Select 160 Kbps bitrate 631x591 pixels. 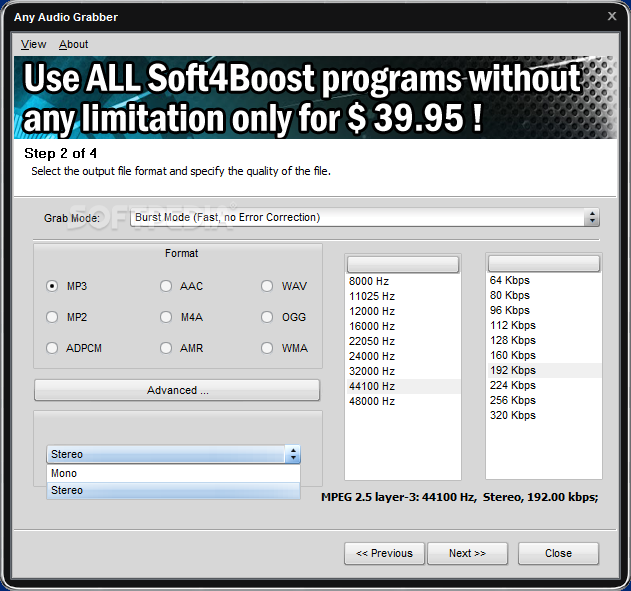pyautogui.click(x=544, y=355)
